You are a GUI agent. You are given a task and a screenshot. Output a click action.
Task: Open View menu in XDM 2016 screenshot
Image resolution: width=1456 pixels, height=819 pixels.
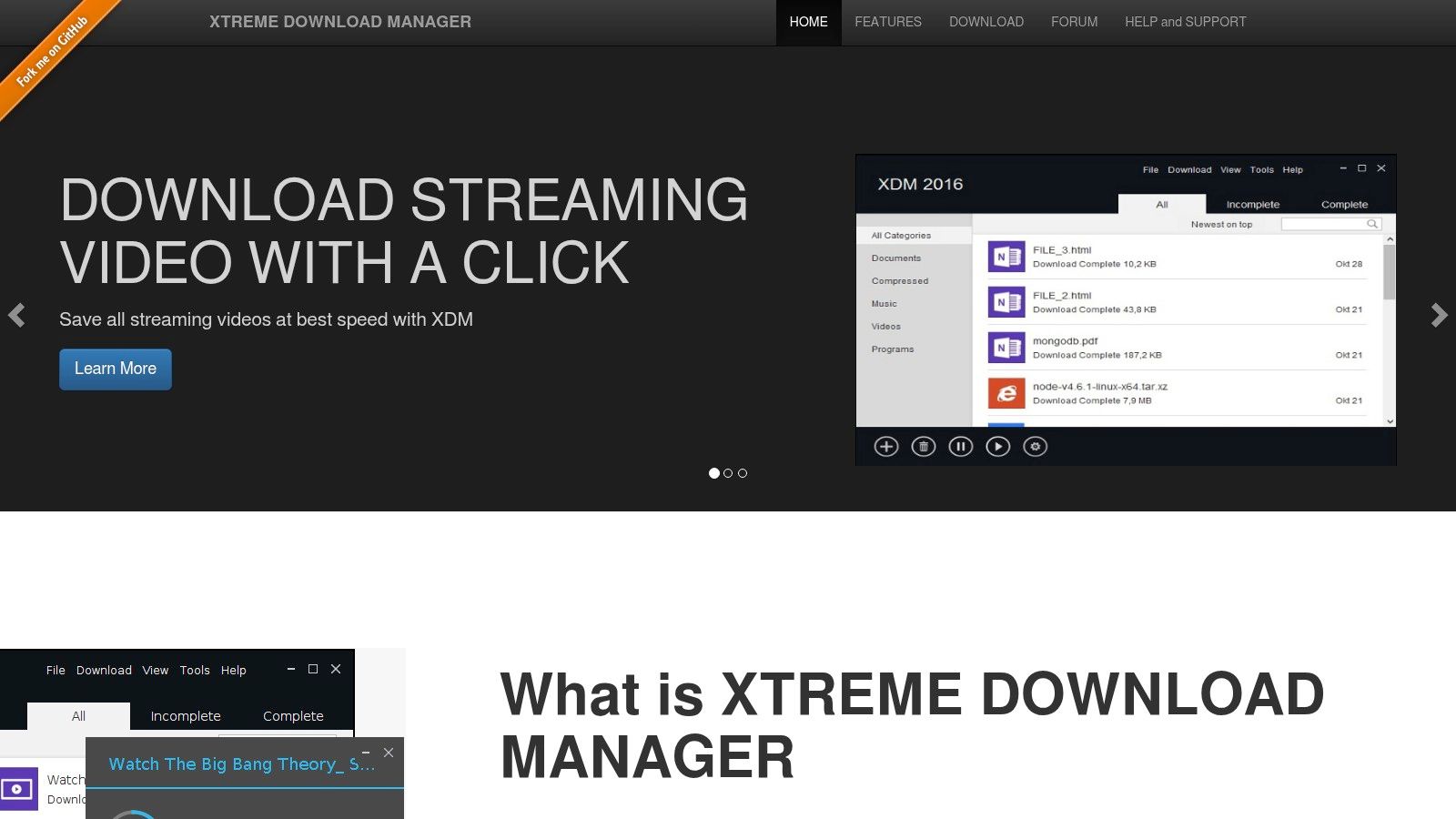click(1230, 170)
